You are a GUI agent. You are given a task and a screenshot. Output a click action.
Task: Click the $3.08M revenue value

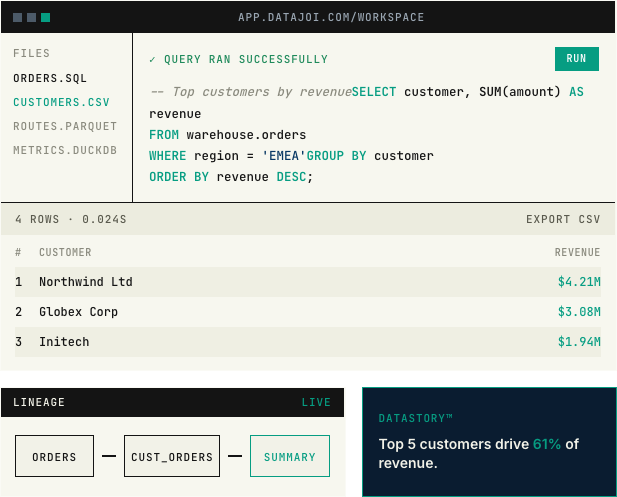[579, 312]
